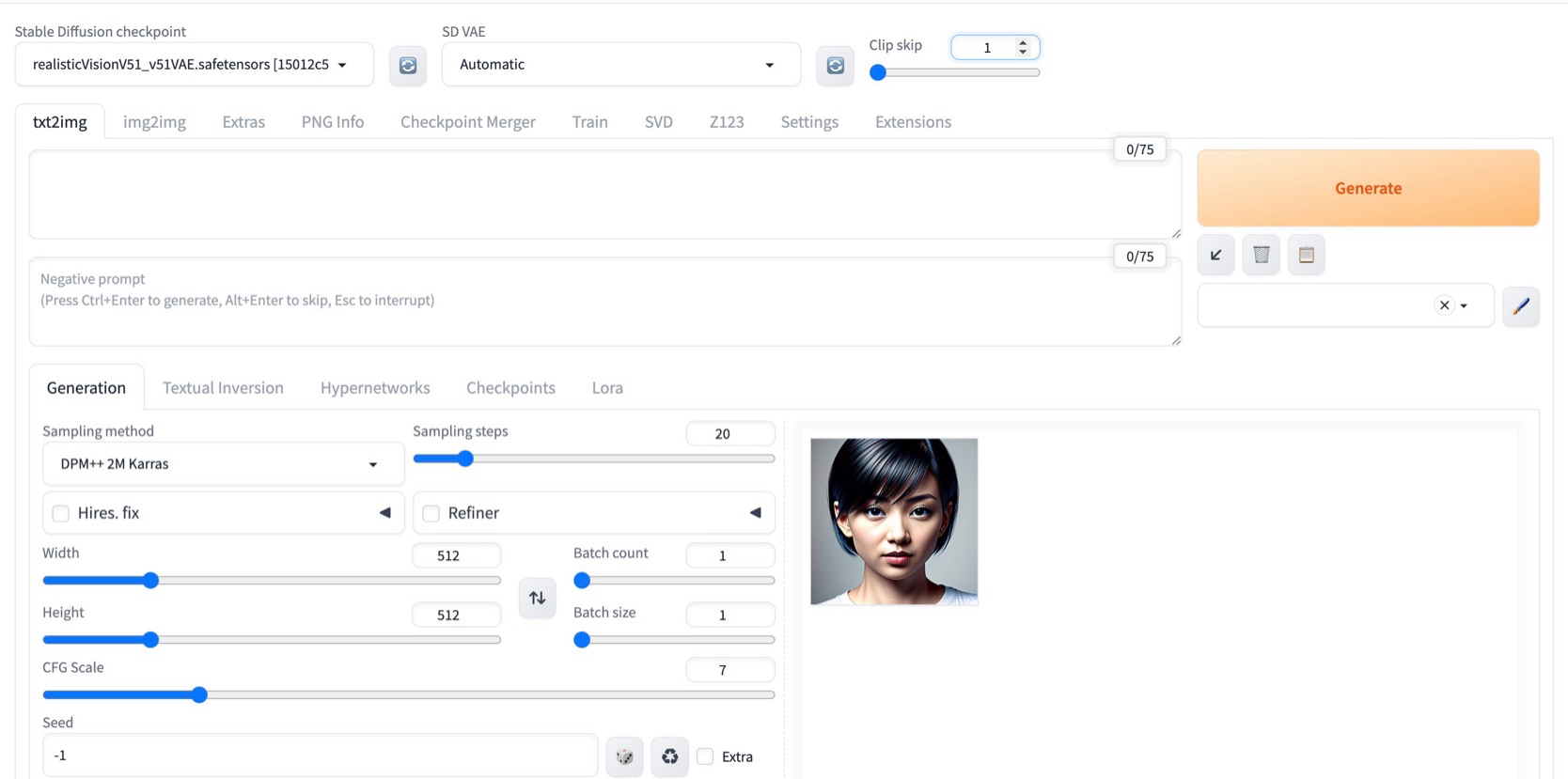Enable the Hires. fix checkbox
This screenshot has width=1568, height=779.
point(61,513)
